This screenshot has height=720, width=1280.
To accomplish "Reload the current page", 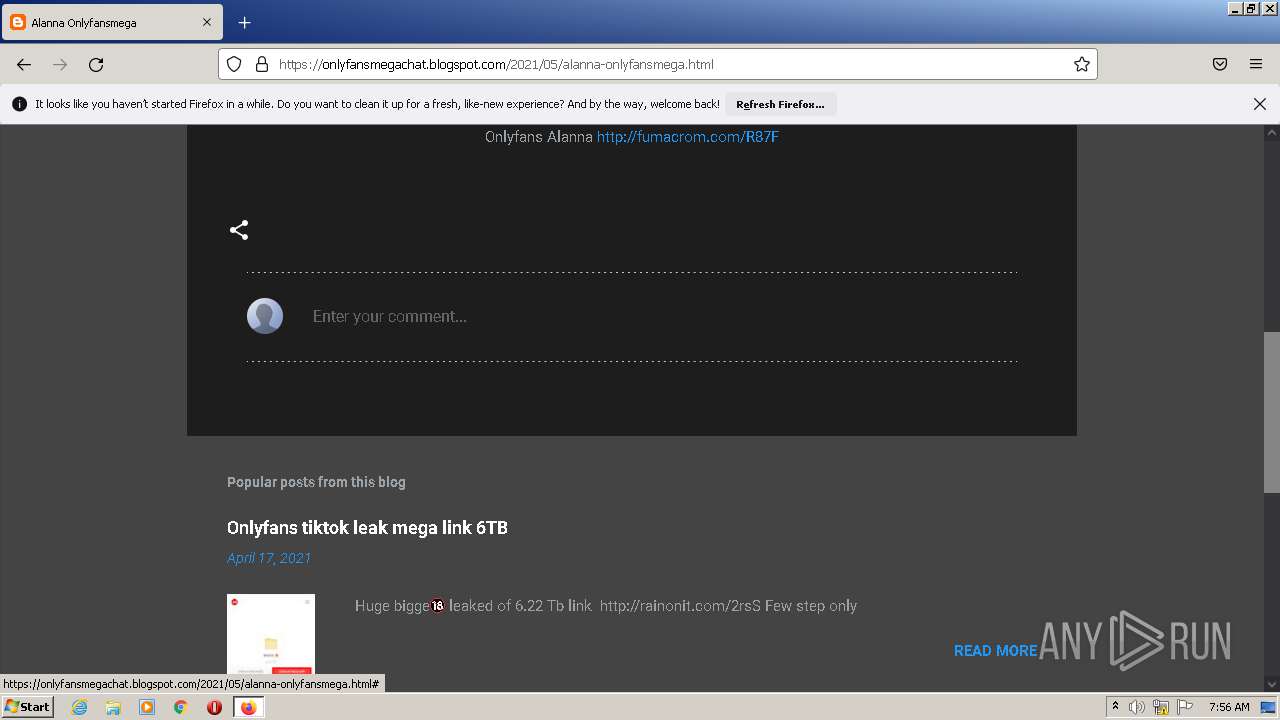I will point(96,64).
